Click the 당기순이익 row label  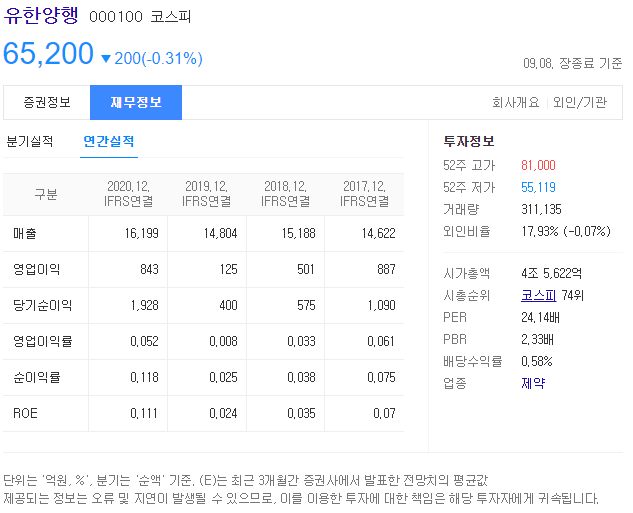point(42,305)
